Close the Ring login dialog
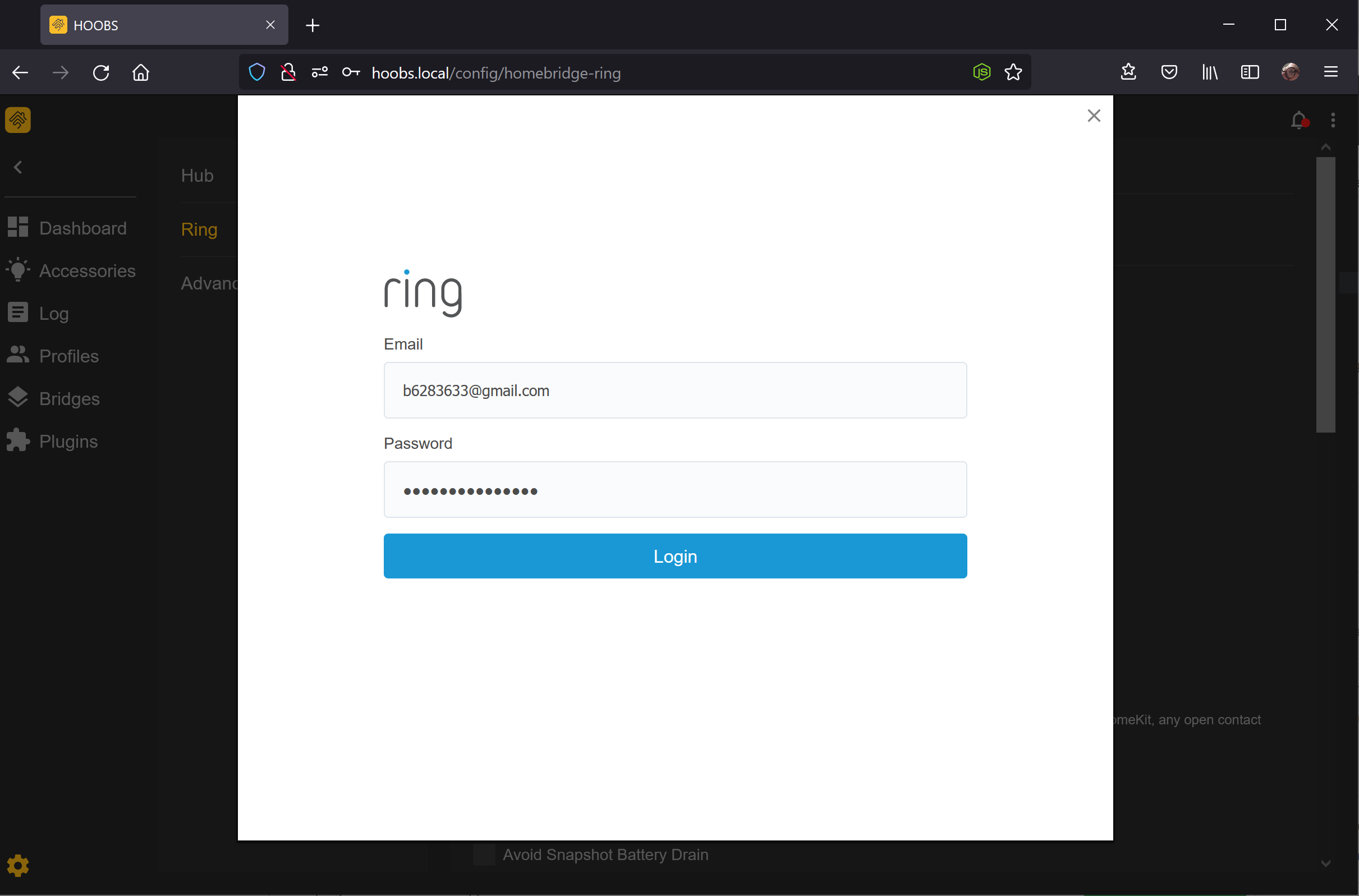Screen dimensions: 1359x896 point(1094,116)
